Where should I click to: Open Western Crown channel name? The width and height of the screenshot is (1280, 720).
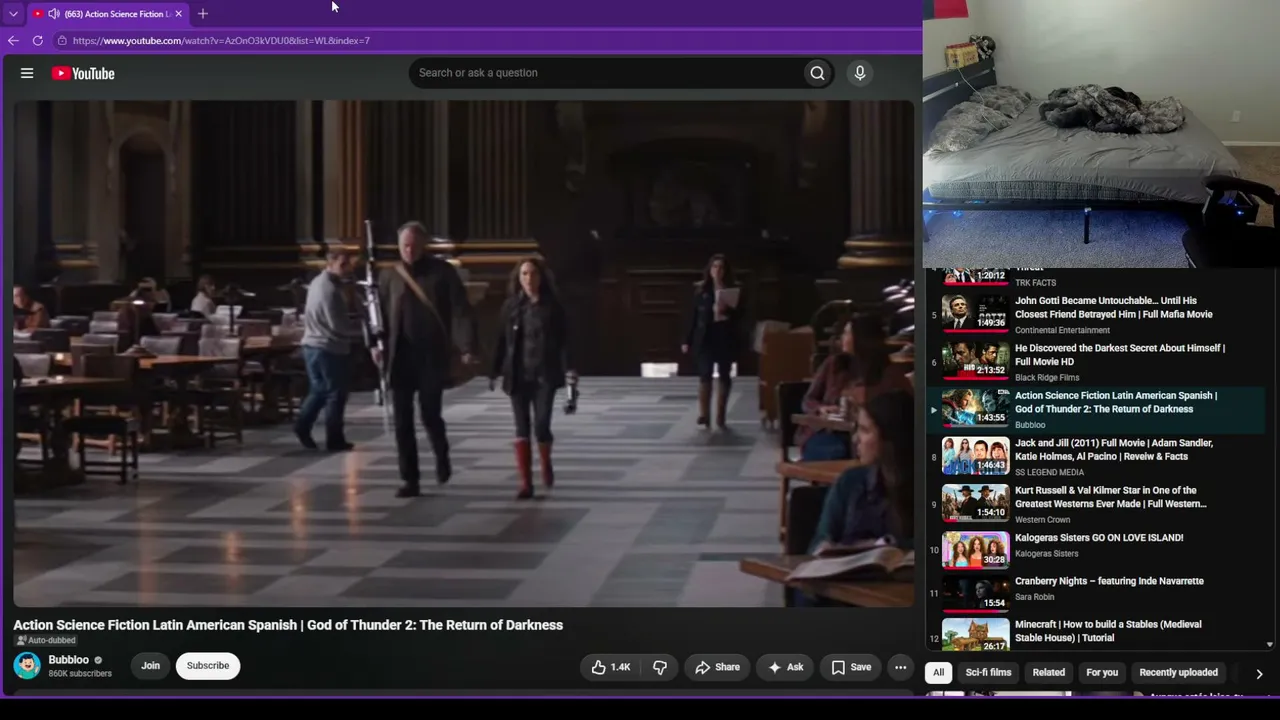click(x=1043, y=520)
